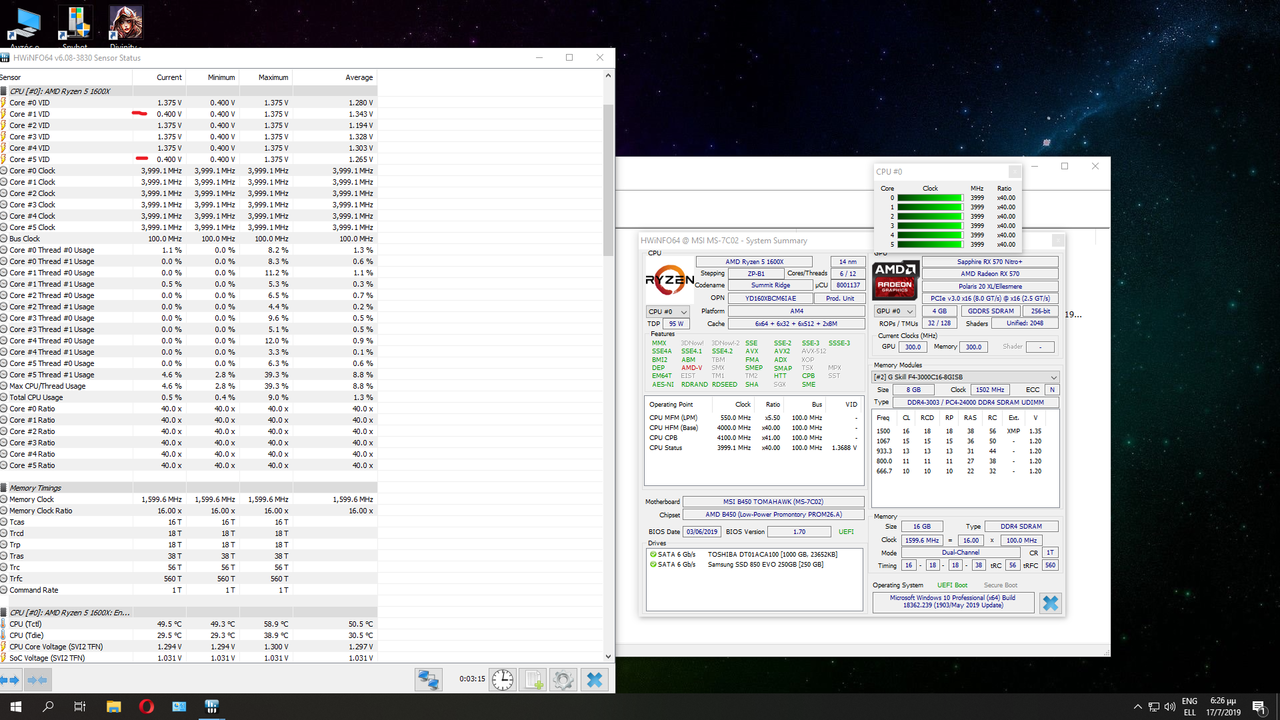This screenshot has width=1280, height=720.
Task: Click the ENG ELL language indicator
Action: point(1190,706)
